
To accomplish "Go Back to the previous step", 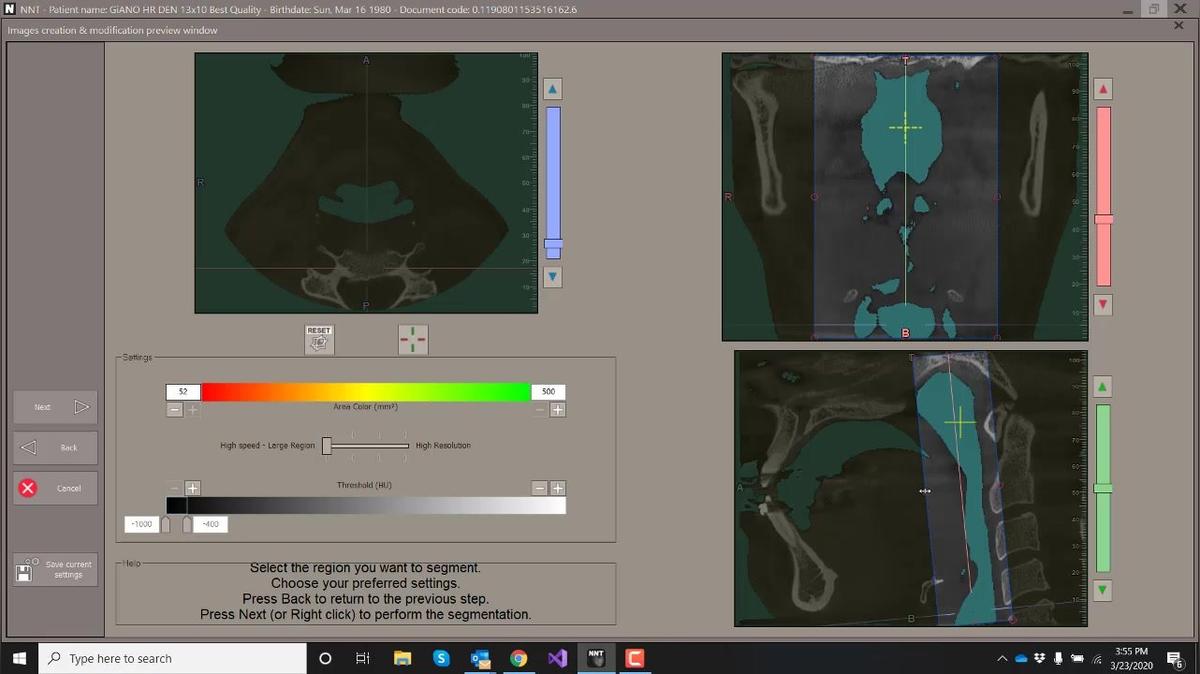I will (x=56, y=448).
